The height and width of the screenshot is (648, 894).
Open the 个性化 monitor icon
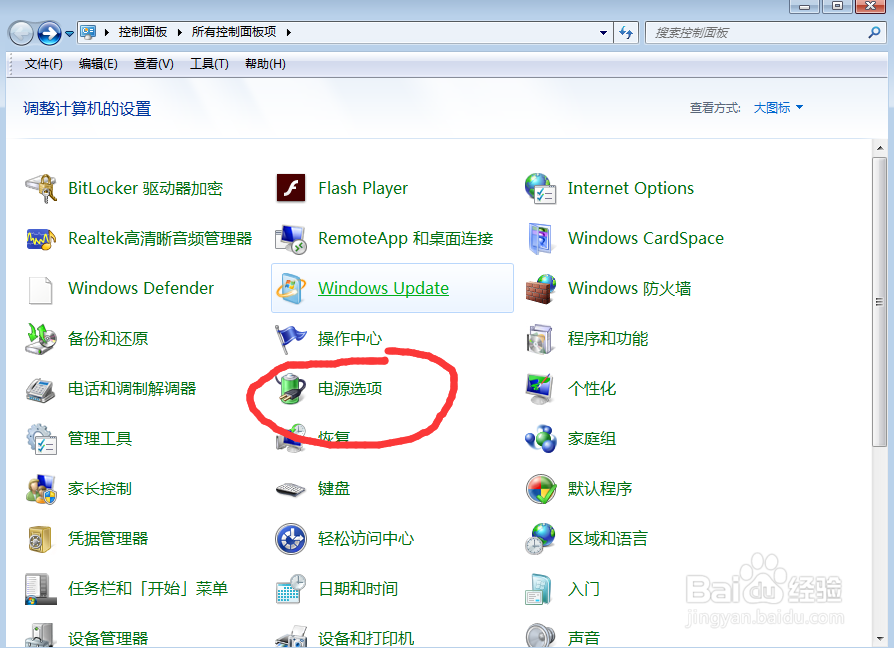click(541, 389)
